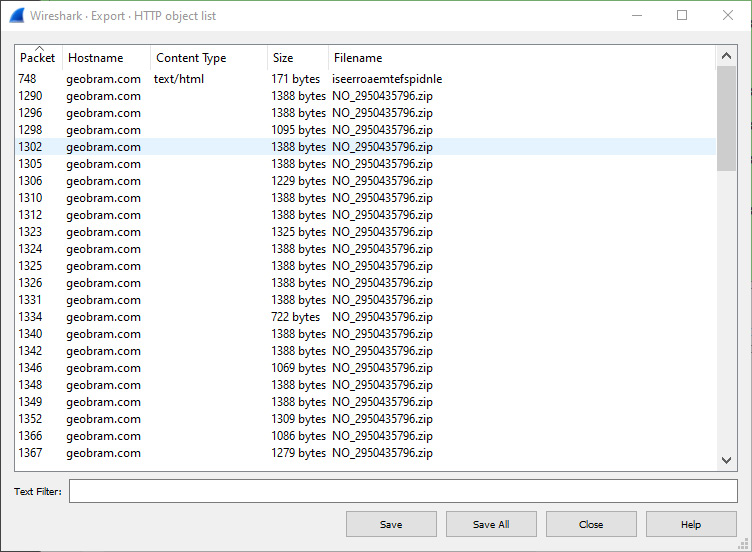The image size is (752, 552).
Task: Select the 171 bytes size cell
Action: (295, 79)
